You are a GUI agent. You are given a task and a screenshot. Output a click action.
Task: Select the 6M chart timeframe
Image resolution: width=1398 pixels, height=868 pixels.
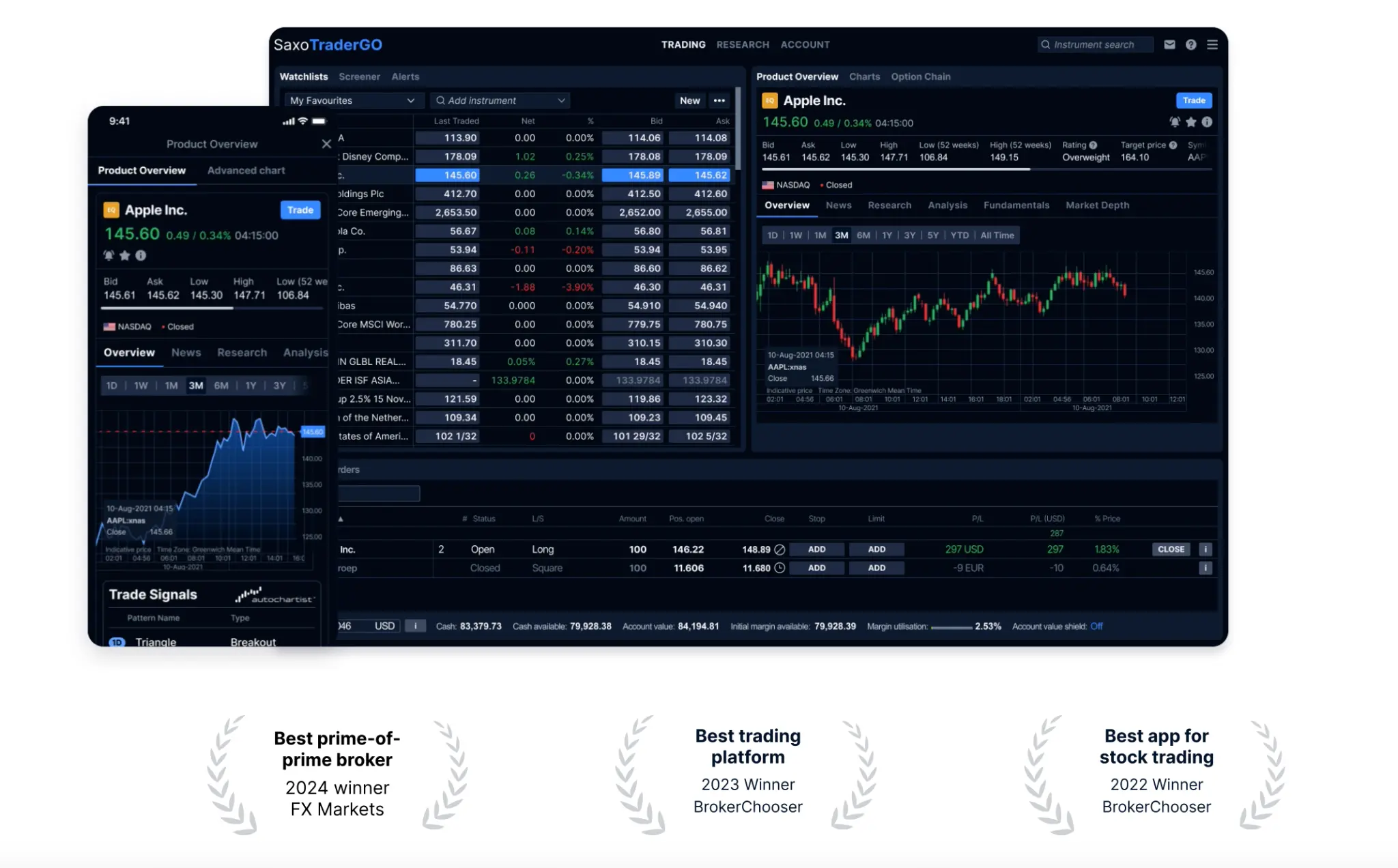(x=863, y=235)
